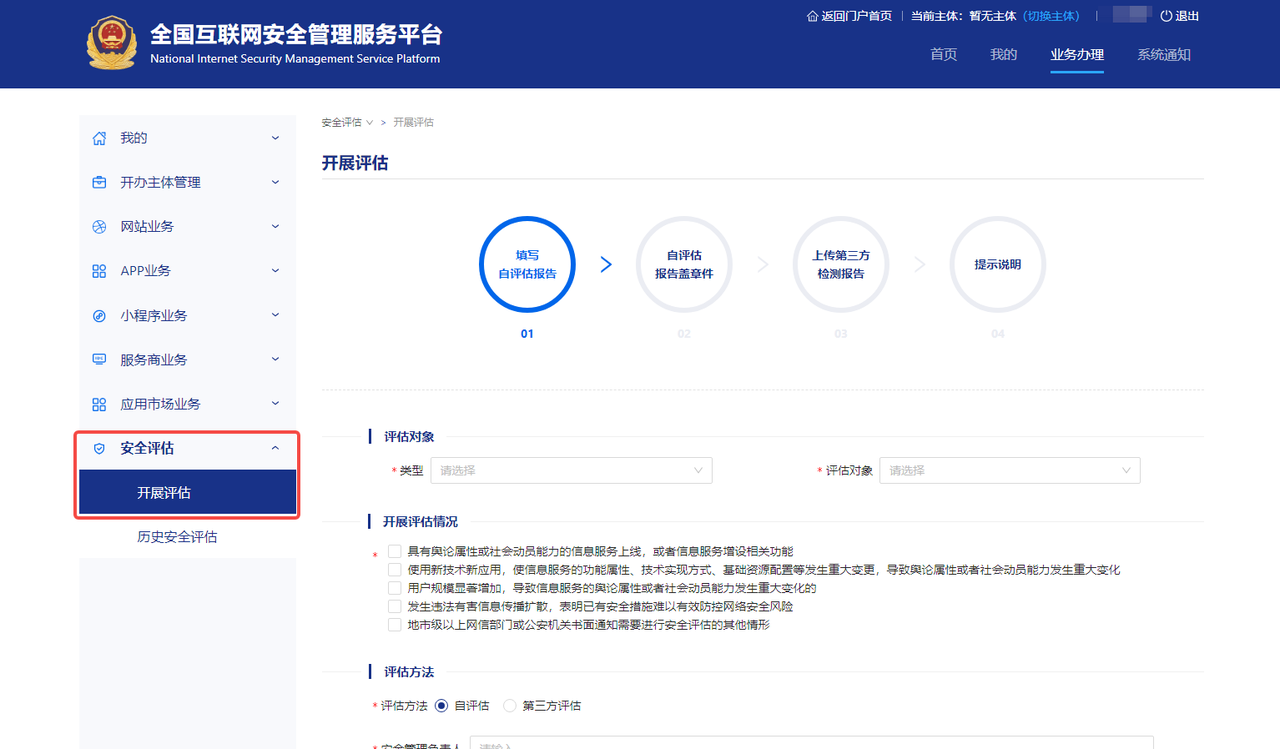
Task: Expand the APP业务 sidebar section
Action: pos(275,271)
